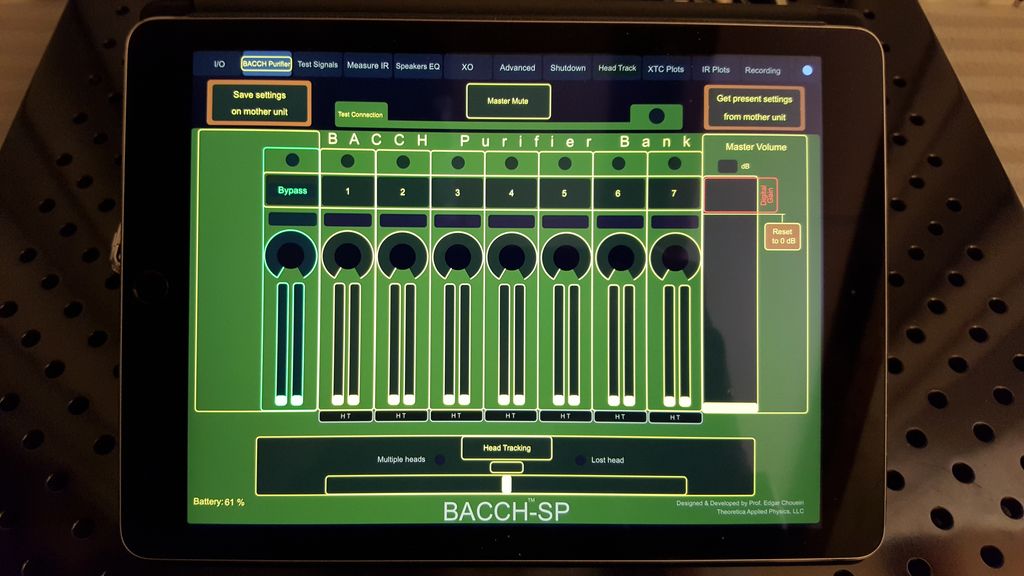This screenshot has height=576, width=1024.
Task: Click the indicator dot above filter 2
Action: [x=403, y=162]
